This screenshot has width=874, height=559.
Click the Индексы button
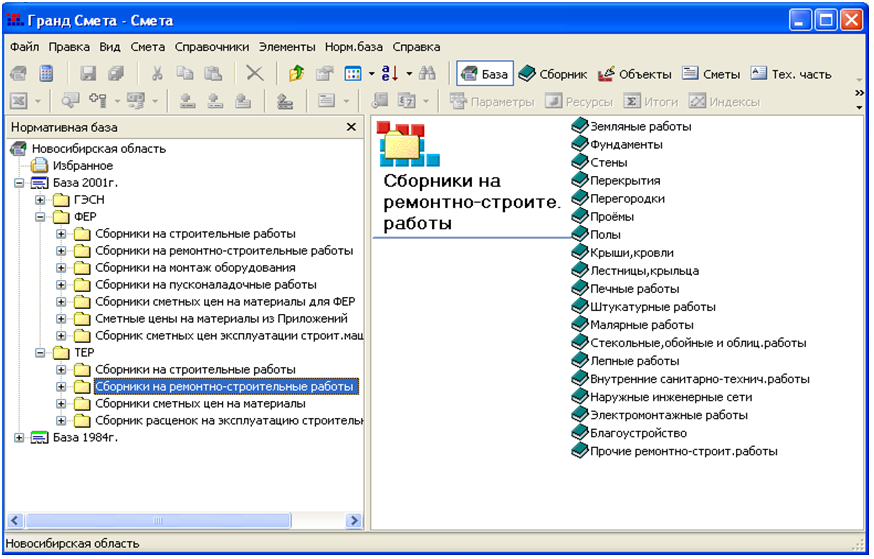point(725,101)
